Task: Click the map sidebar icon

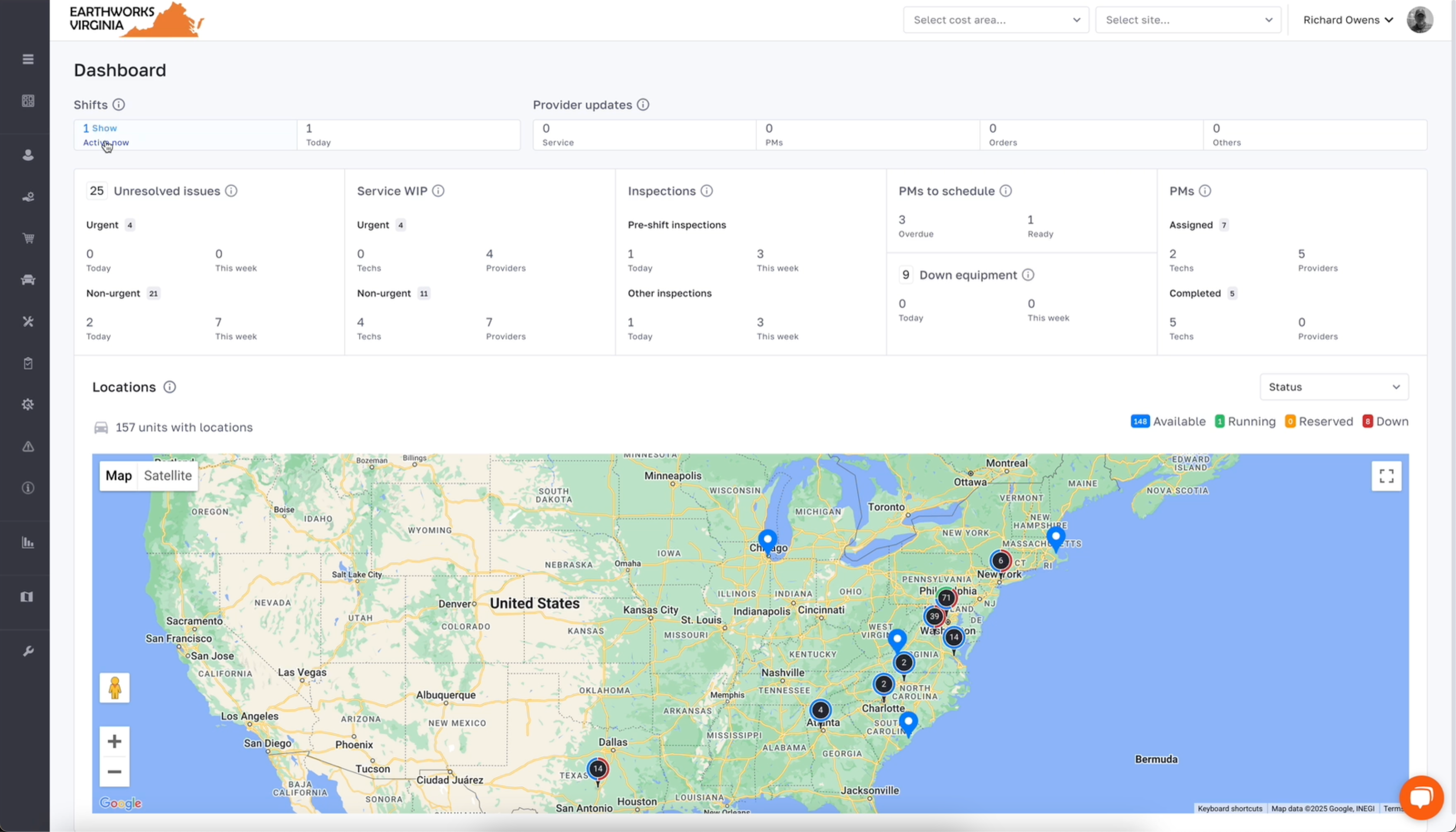Action: [x=27, y=597]
